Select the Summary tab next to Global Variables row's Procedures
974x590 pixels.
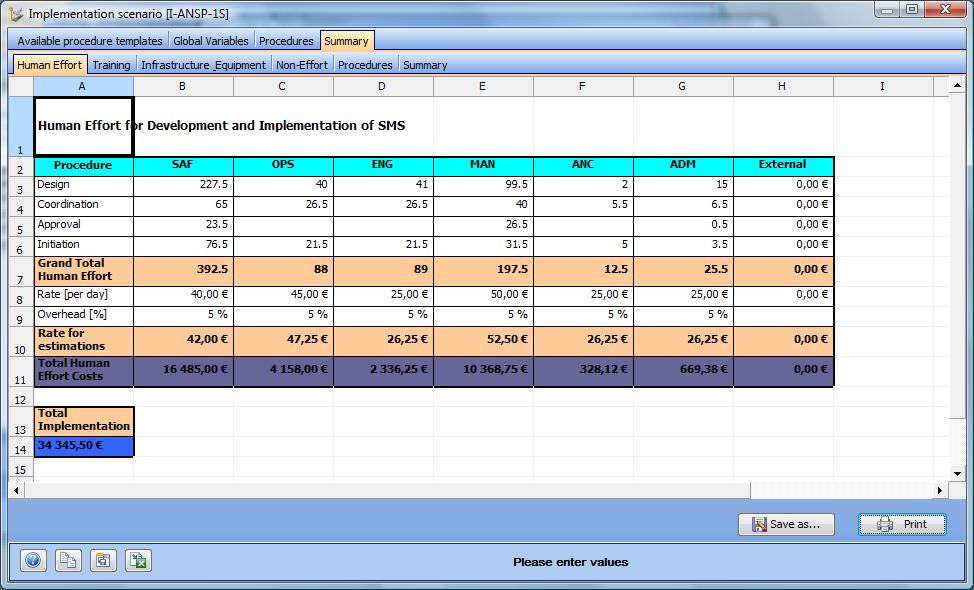click(347, 41)
